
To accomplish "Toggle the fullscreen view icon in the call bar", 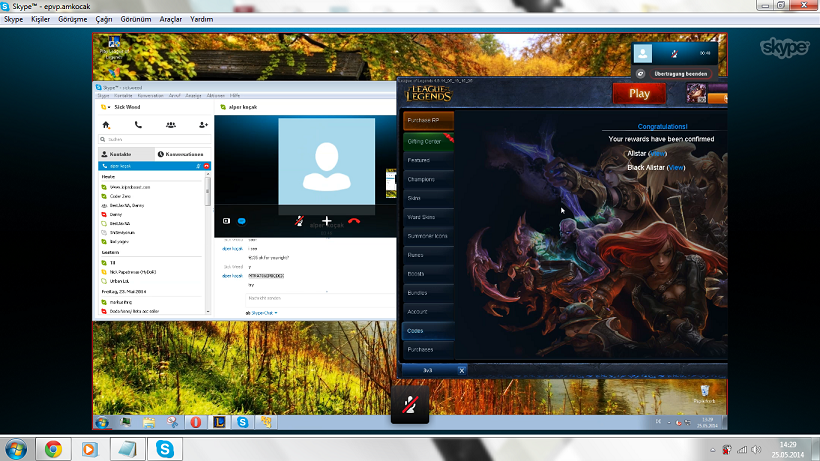I will [x=226, y=221].
